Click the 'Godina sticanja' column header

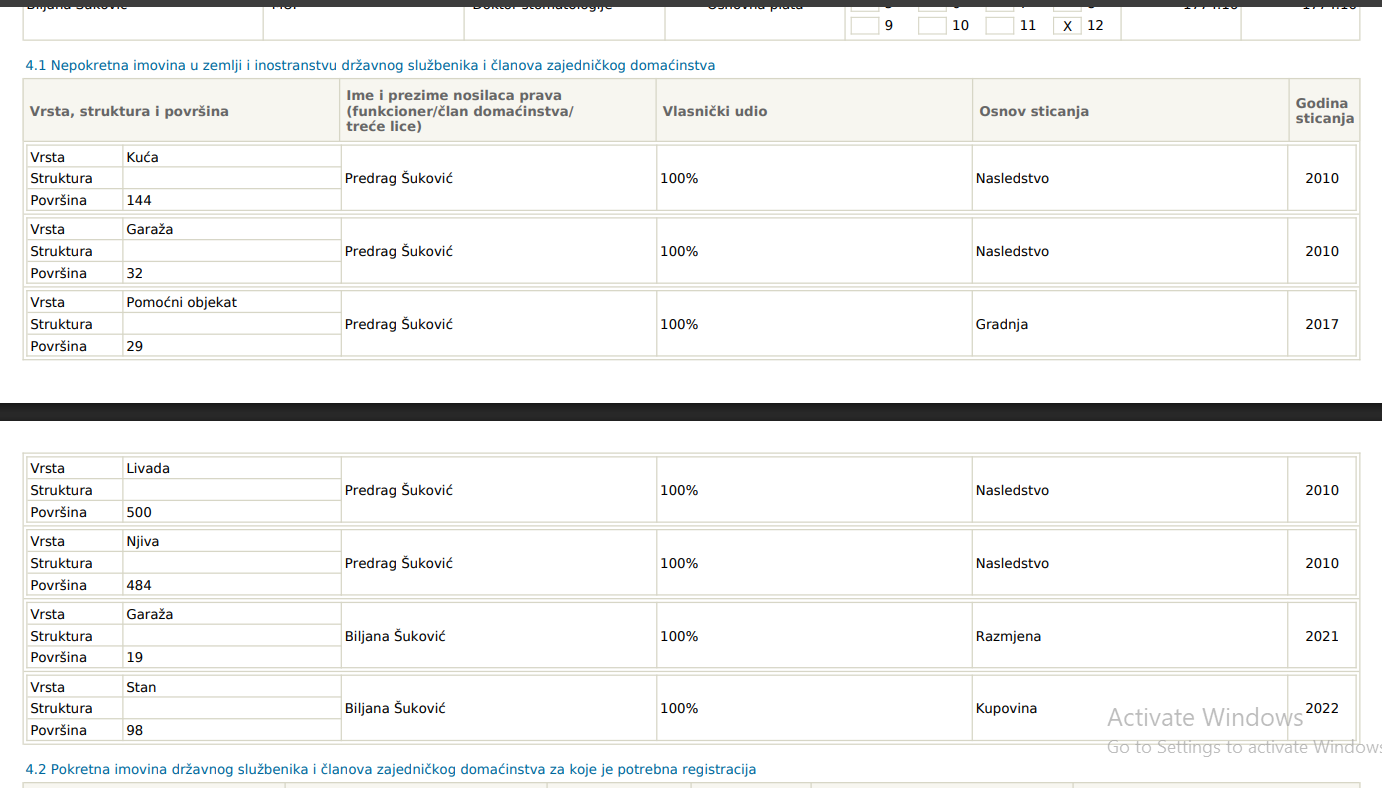click(1324, 111)
